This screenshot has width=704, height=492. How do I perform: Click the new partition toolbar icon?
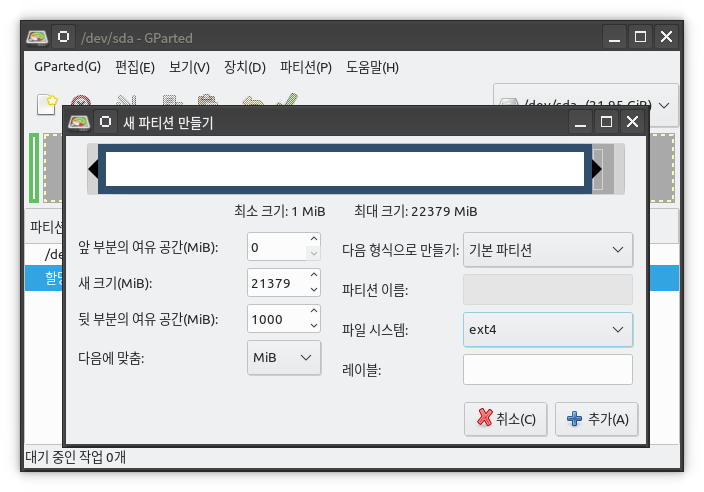tap(47, 104)
